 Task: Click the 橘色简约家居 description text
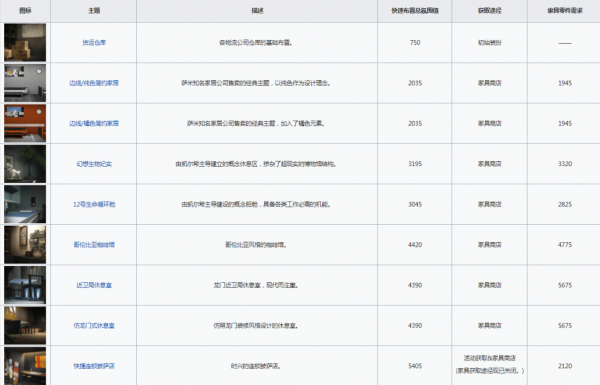(x=256, y=123)
